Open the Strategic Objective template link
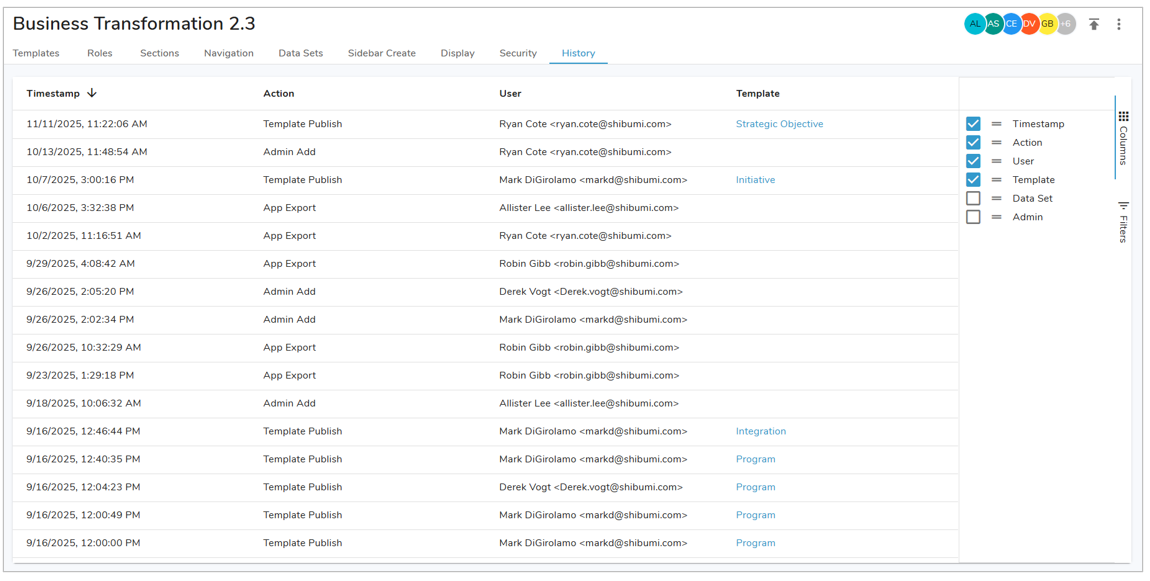 point(779,124)
